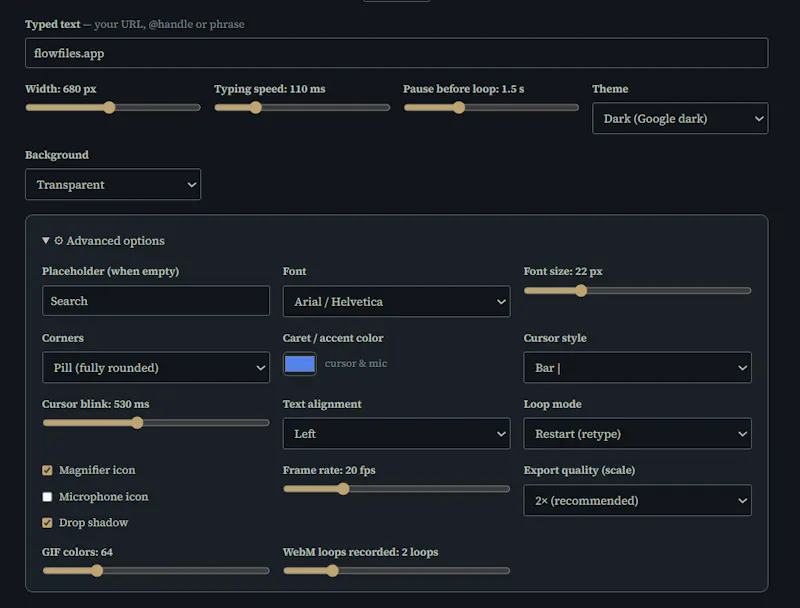Click the 'Pause before loop: 1.5 s' label

point(463,89)
